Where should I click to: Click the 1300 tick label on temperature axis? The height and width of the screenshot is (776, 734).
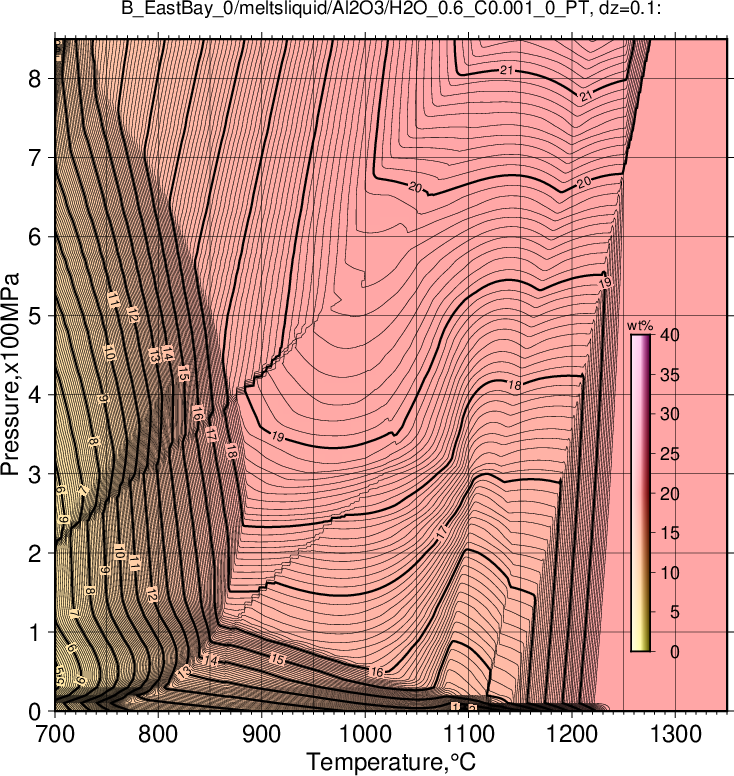pyautogui.click(x=675, y=734)
